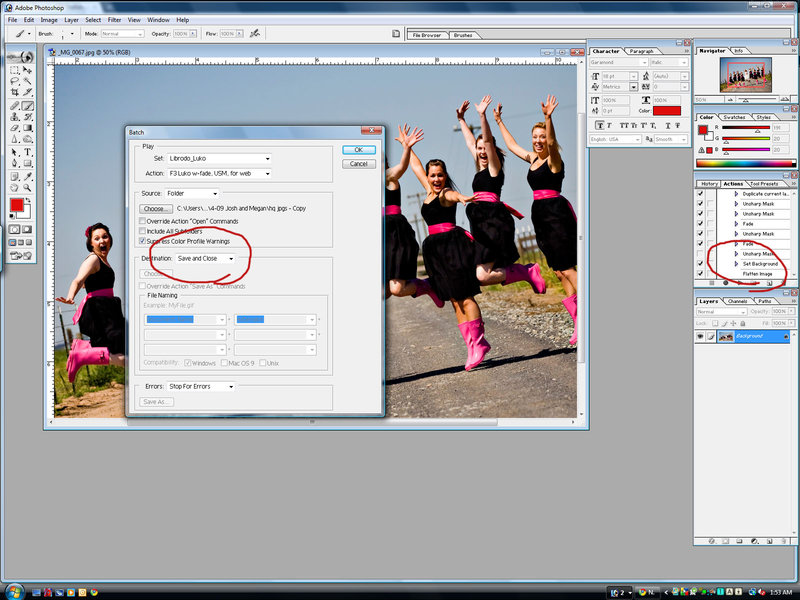Click the Create New Action icon in Actions panel

tap(770, 283)
